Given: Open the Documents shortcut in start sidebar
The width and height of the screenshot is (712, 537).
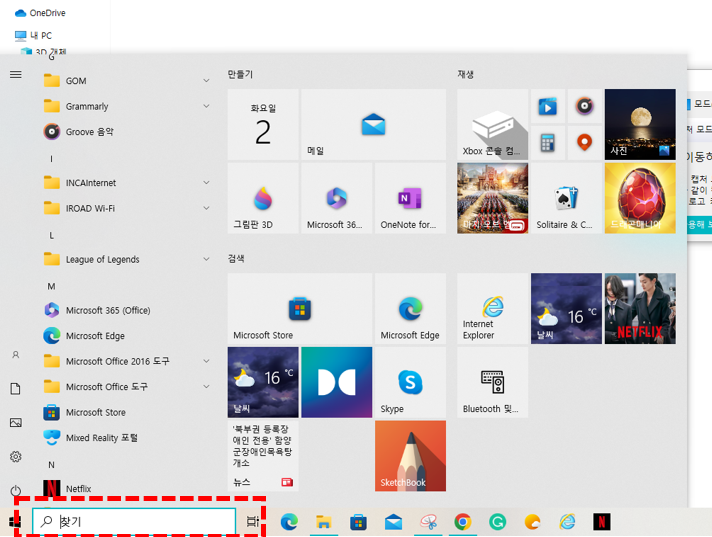Looking at the screenshot, I should [15, 389].
